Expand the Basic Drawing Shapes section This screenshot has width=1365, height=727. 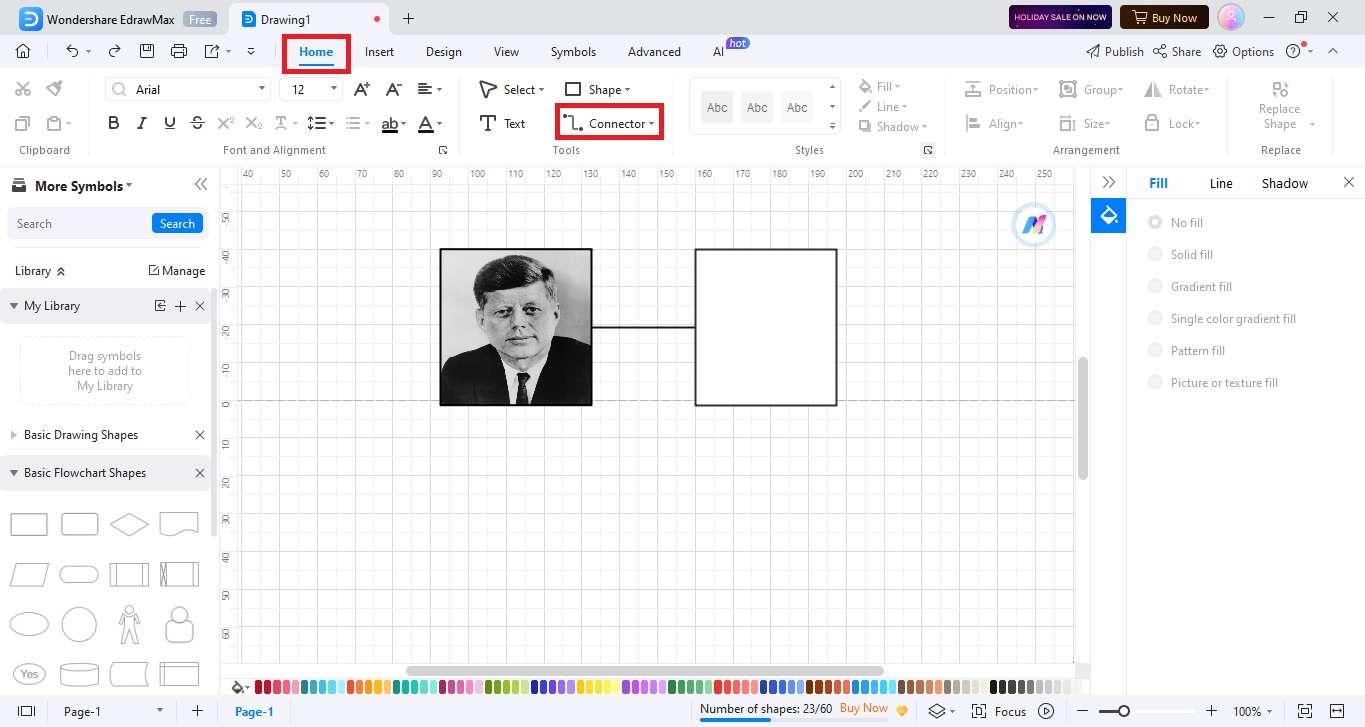click(80, 435)
